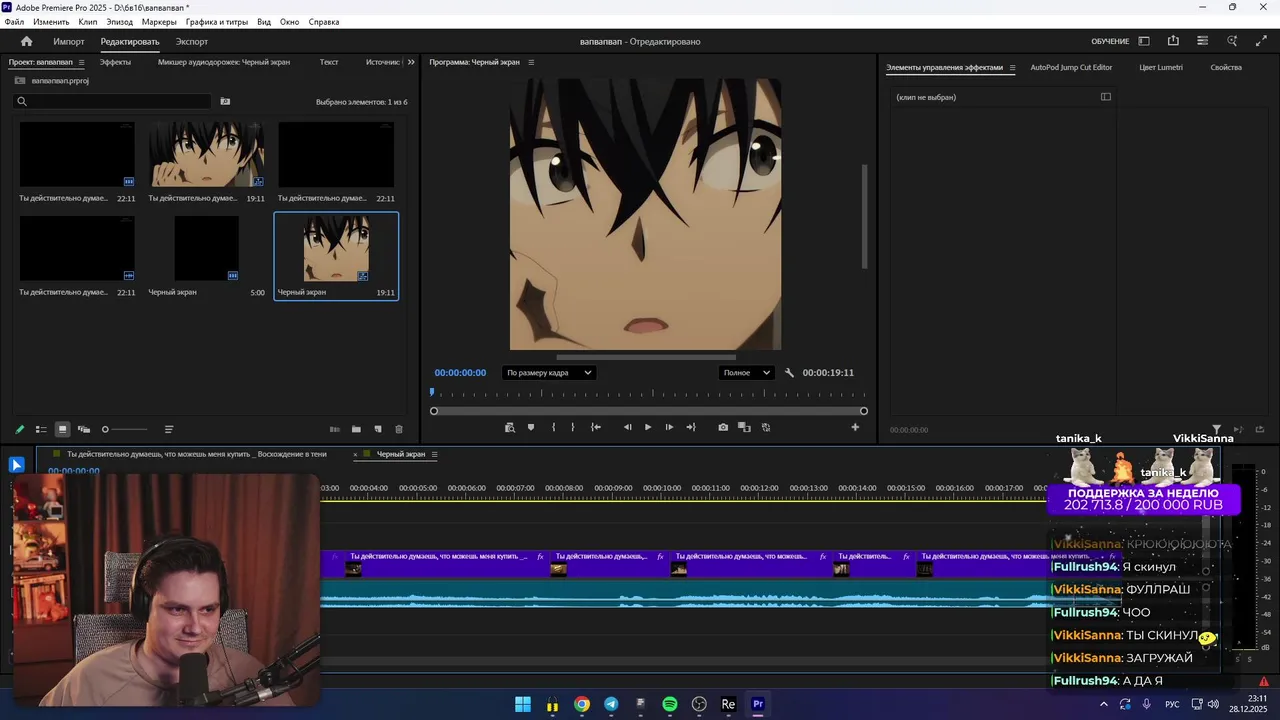Open Spotify from the taskbar

[670, 704]
